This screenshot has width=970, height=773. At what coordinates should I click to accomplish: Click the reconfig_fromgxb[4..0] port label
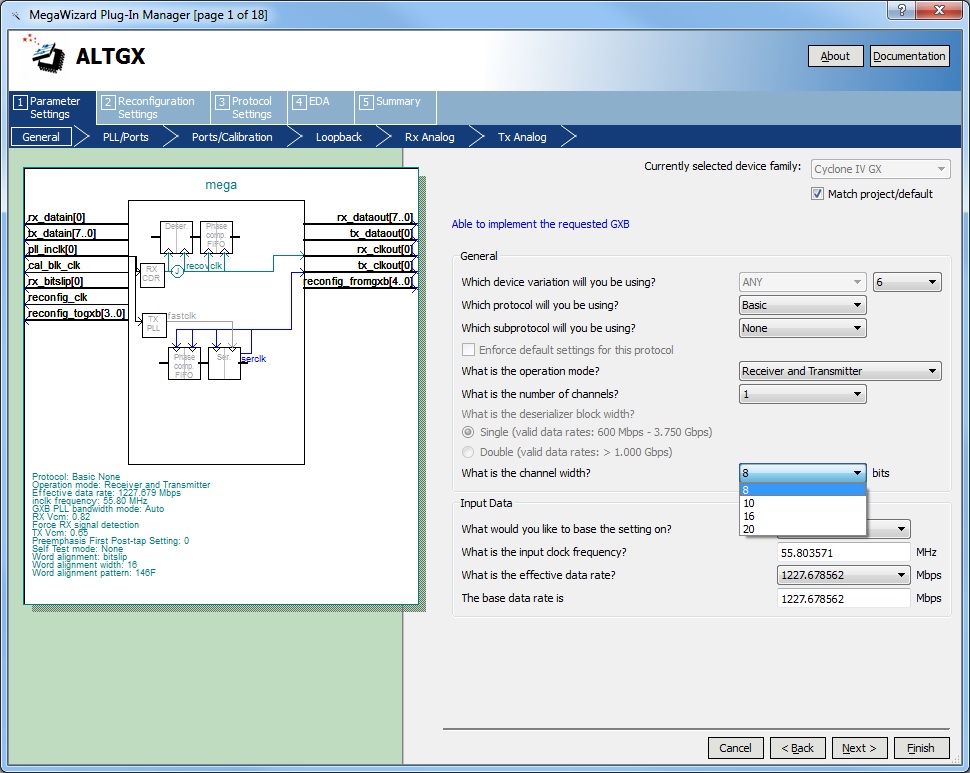[x=359, y=281]
